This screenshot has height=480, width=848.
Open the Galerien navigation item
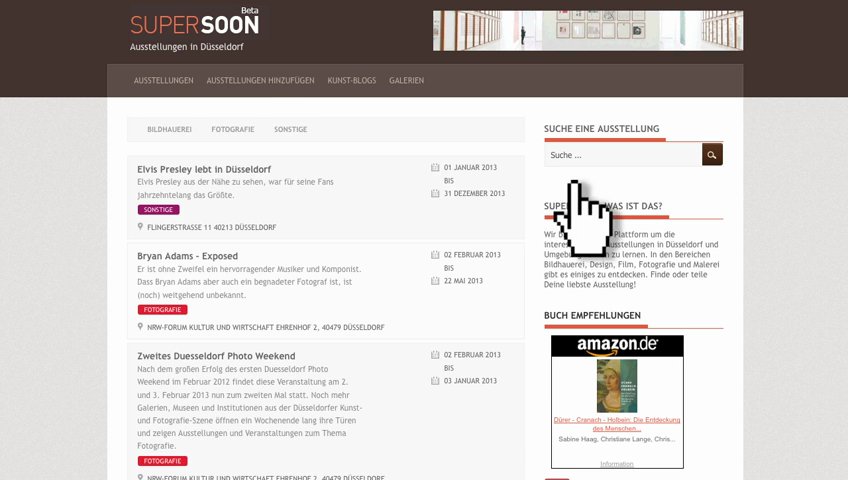(x=407, y=80)
